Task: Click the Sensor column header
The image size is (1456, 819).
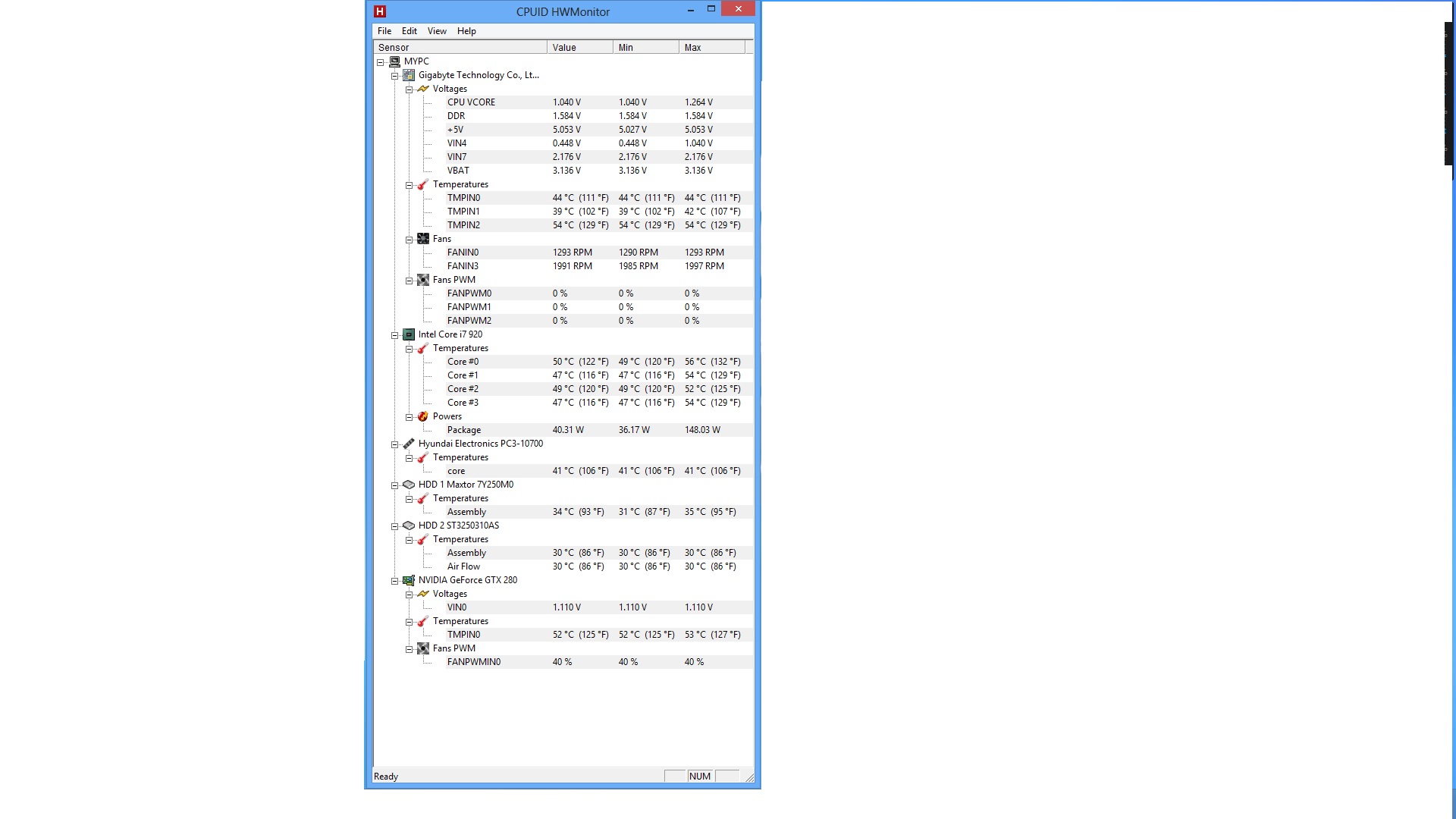Action: [460, 47]
